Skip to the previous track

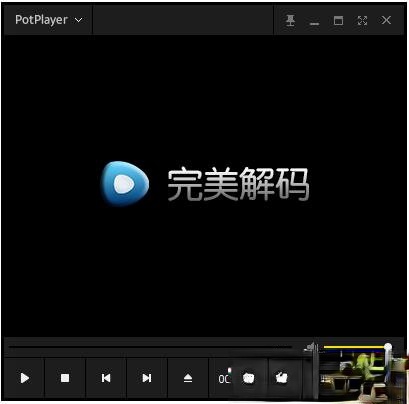106,378
